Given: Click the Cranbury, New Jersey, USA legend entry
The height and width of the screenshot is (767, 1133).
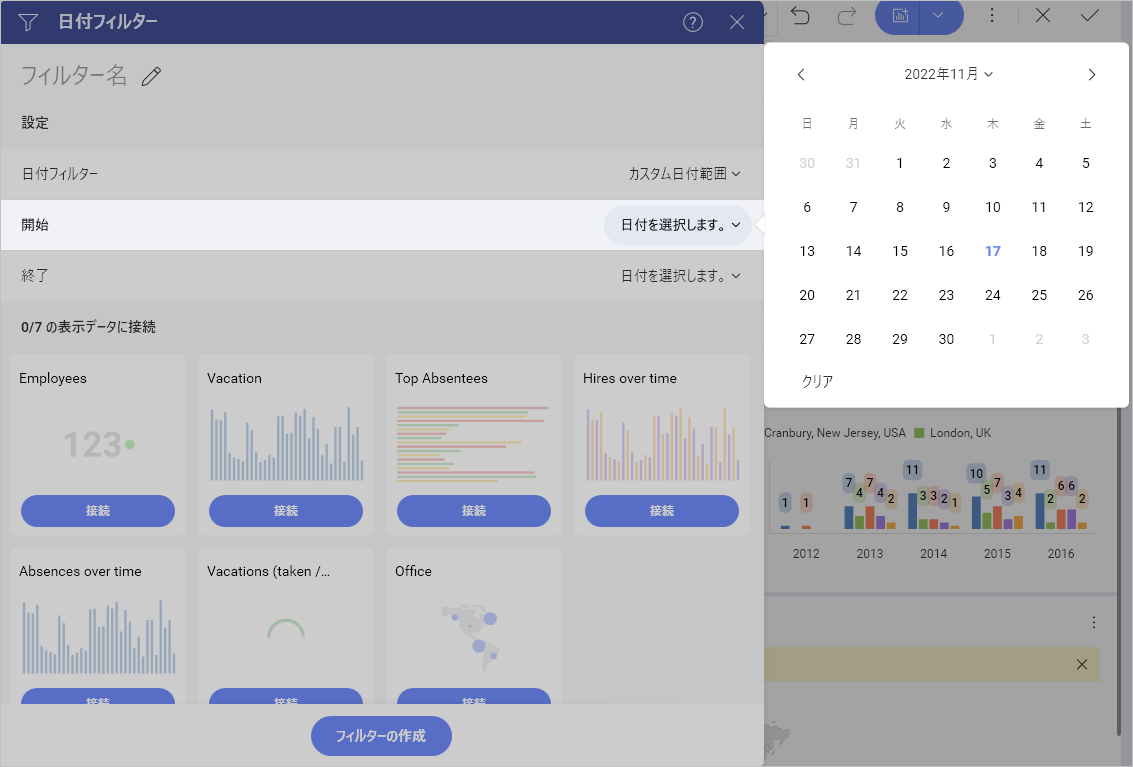Looking at the screenshot, I should click(x=835, y=433).
